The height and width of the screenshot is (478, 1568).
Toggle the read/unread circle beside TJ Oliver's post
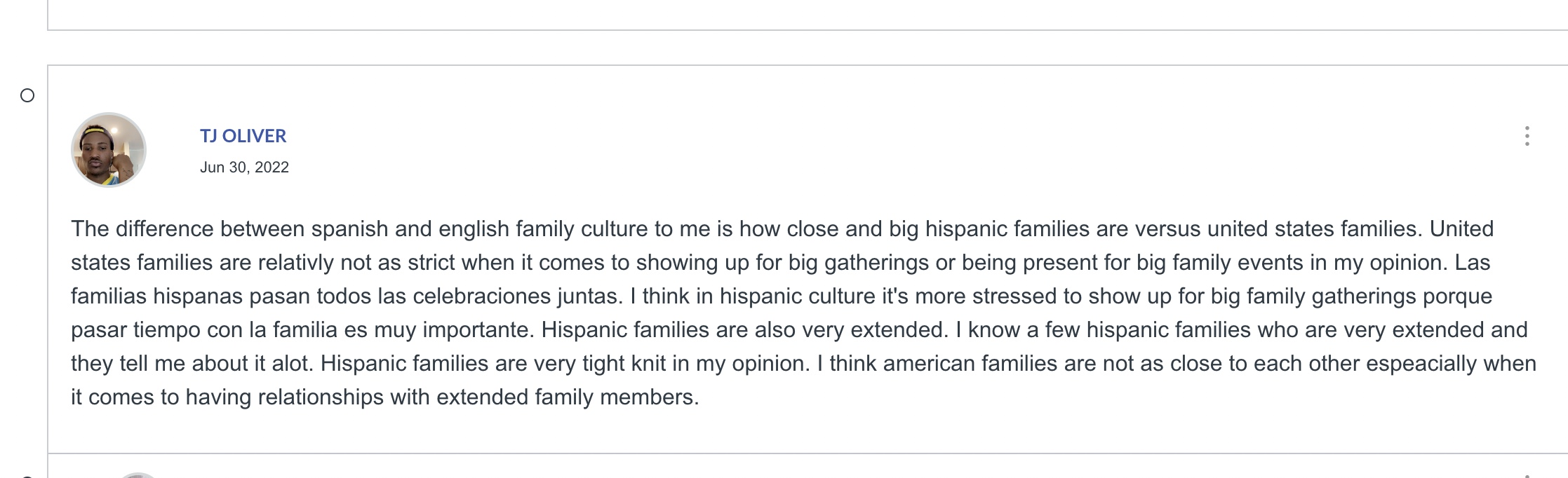[27, 95]
